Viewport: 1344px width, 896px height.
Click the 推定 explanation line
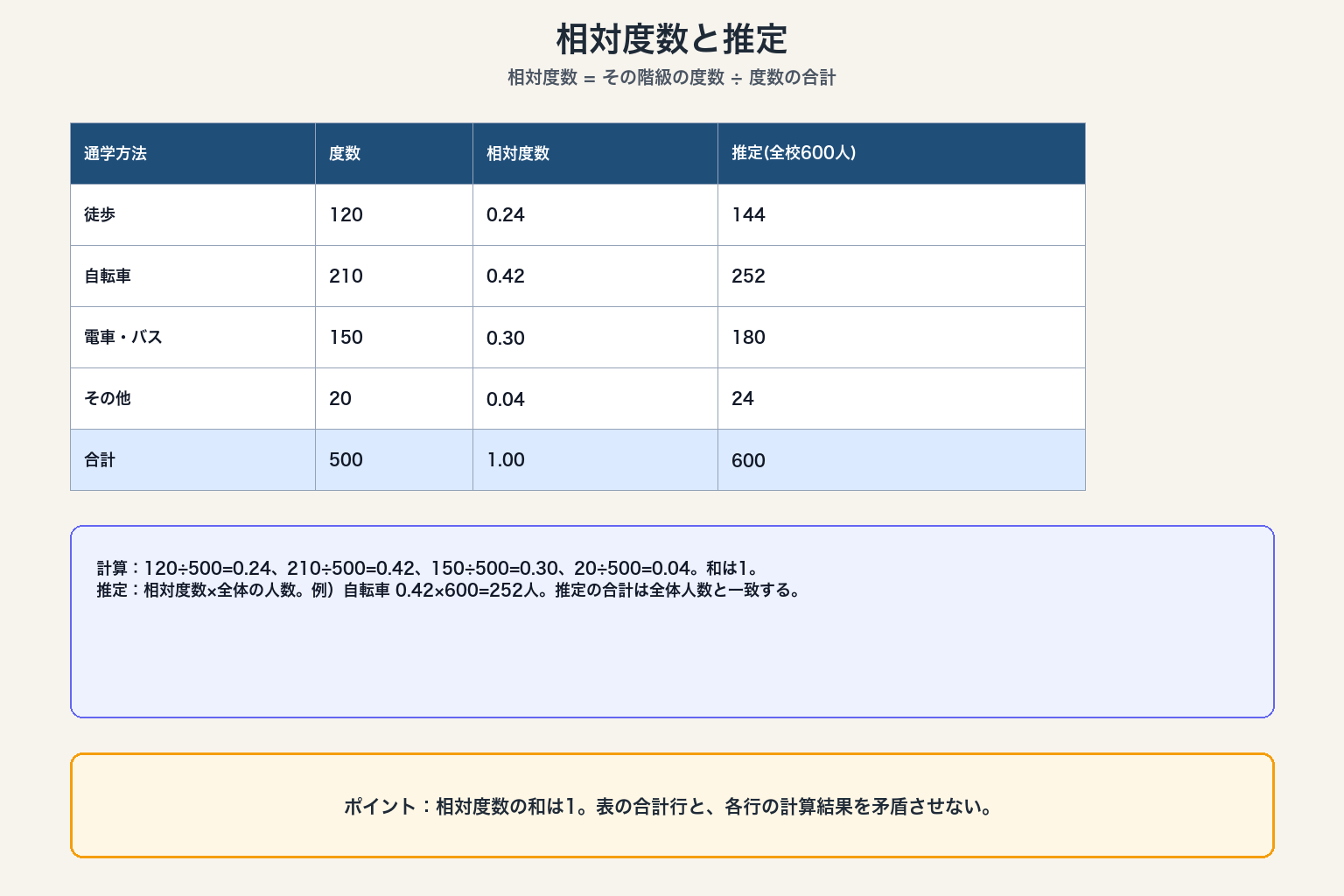point(448,590)
